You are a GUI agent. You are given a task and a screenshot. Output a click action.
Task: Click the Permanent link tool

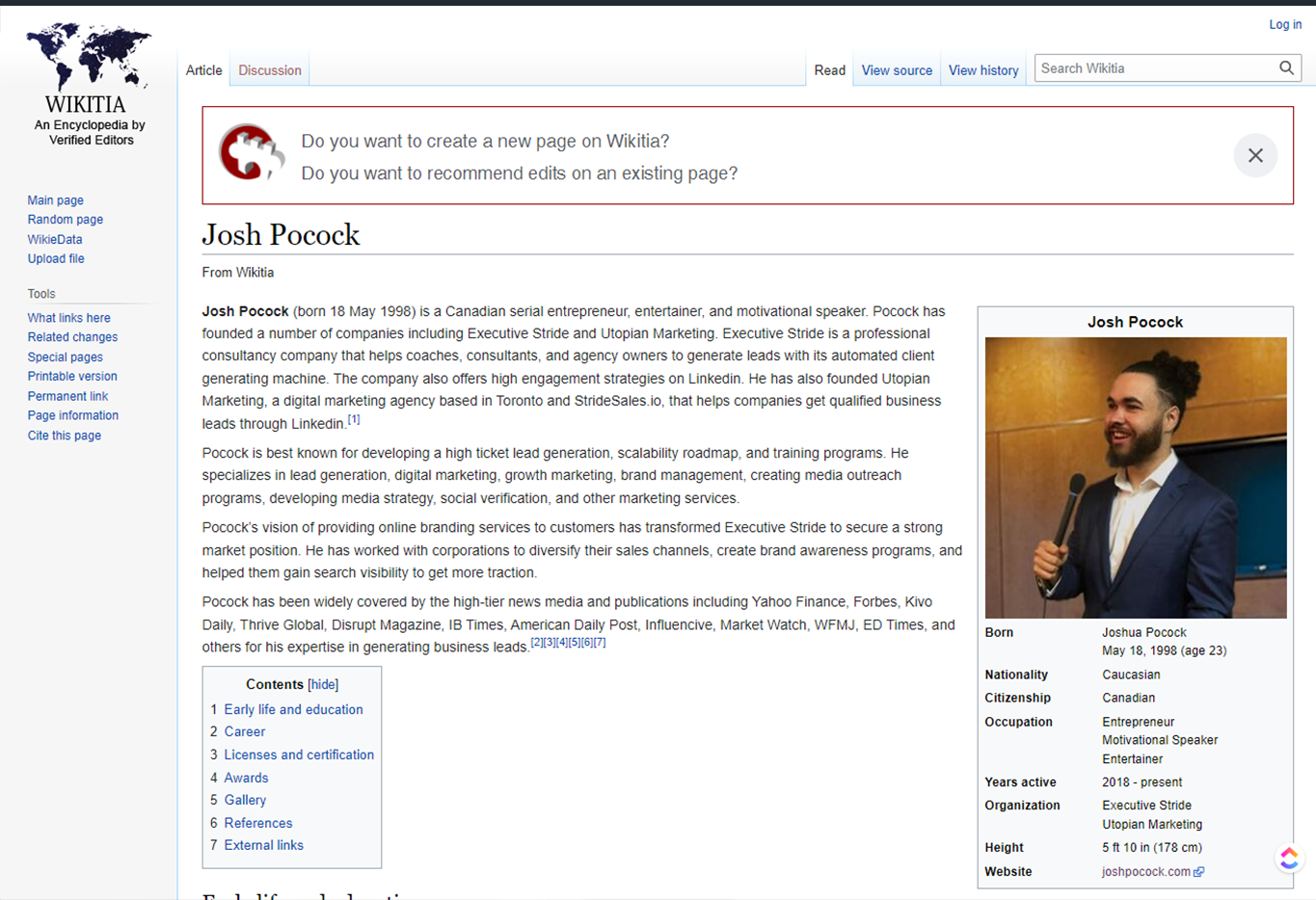[x=67, y=396]
